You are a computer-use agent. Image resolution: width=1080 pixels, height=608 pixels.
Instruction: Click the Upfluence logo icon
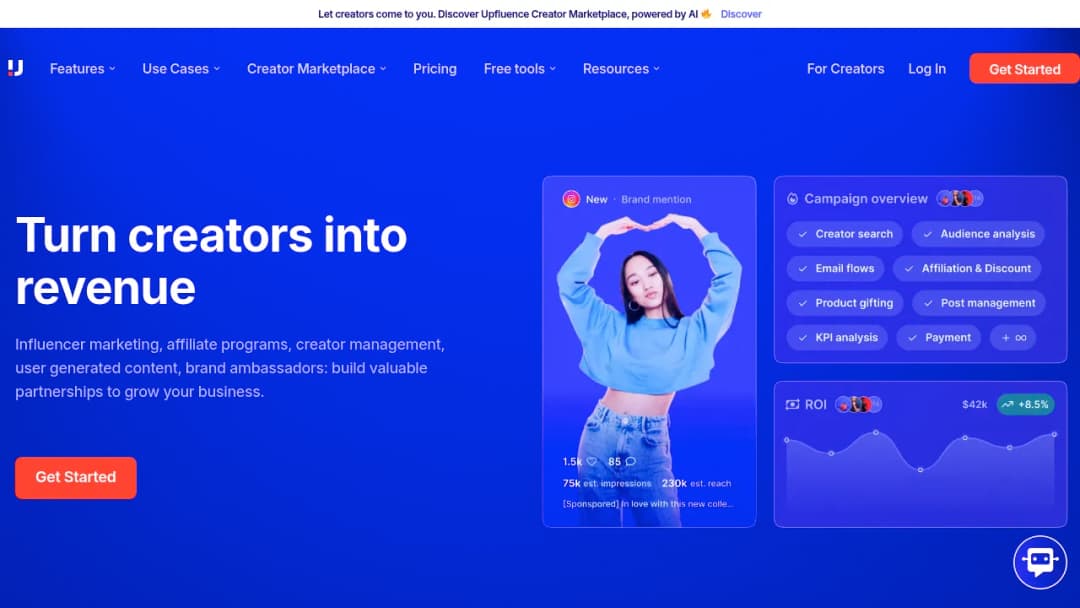pos(15,67)
